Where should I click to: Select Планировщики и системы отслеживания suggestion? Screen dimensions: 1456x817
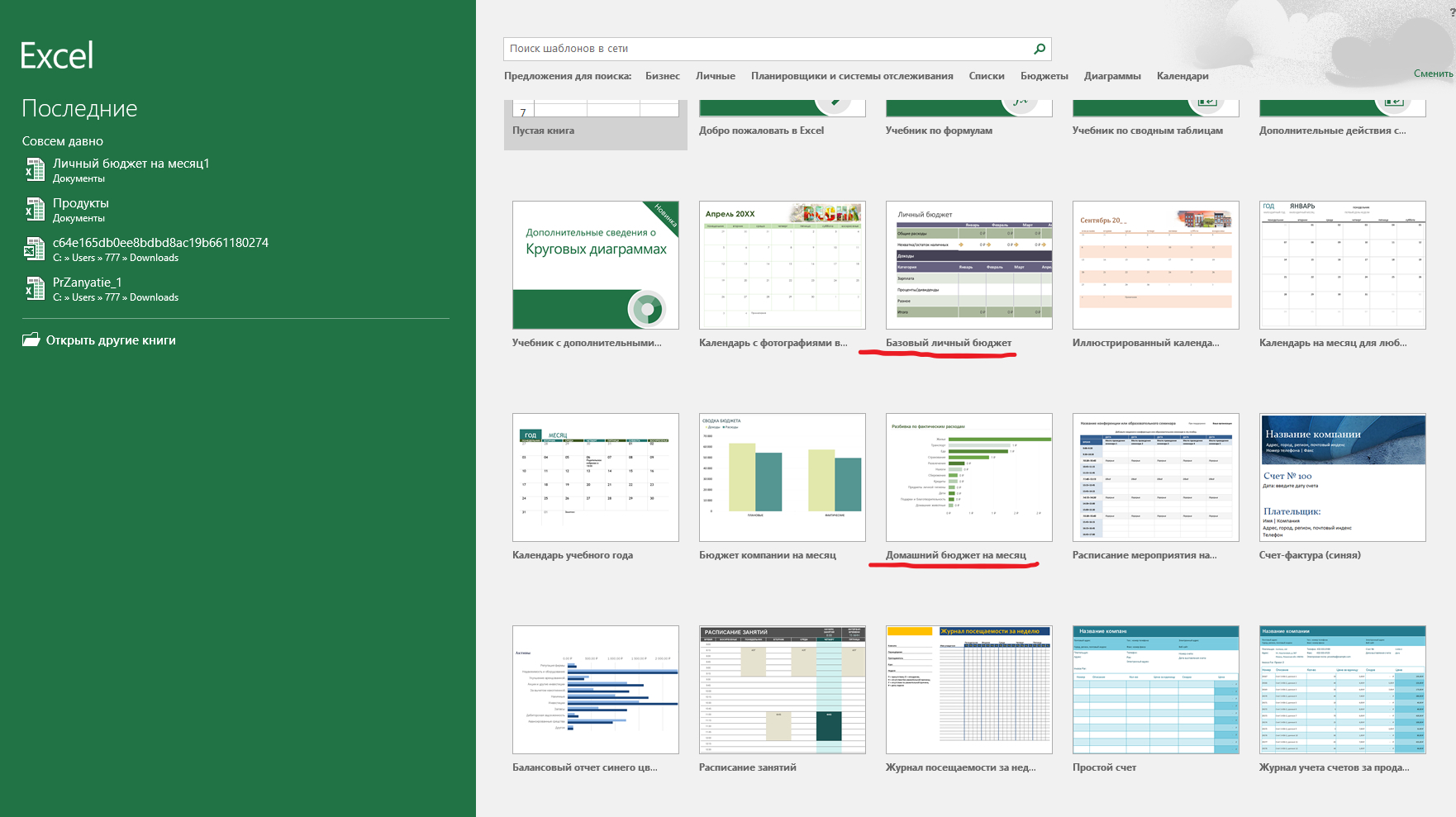pyautogui.click(x=852, y=76)
